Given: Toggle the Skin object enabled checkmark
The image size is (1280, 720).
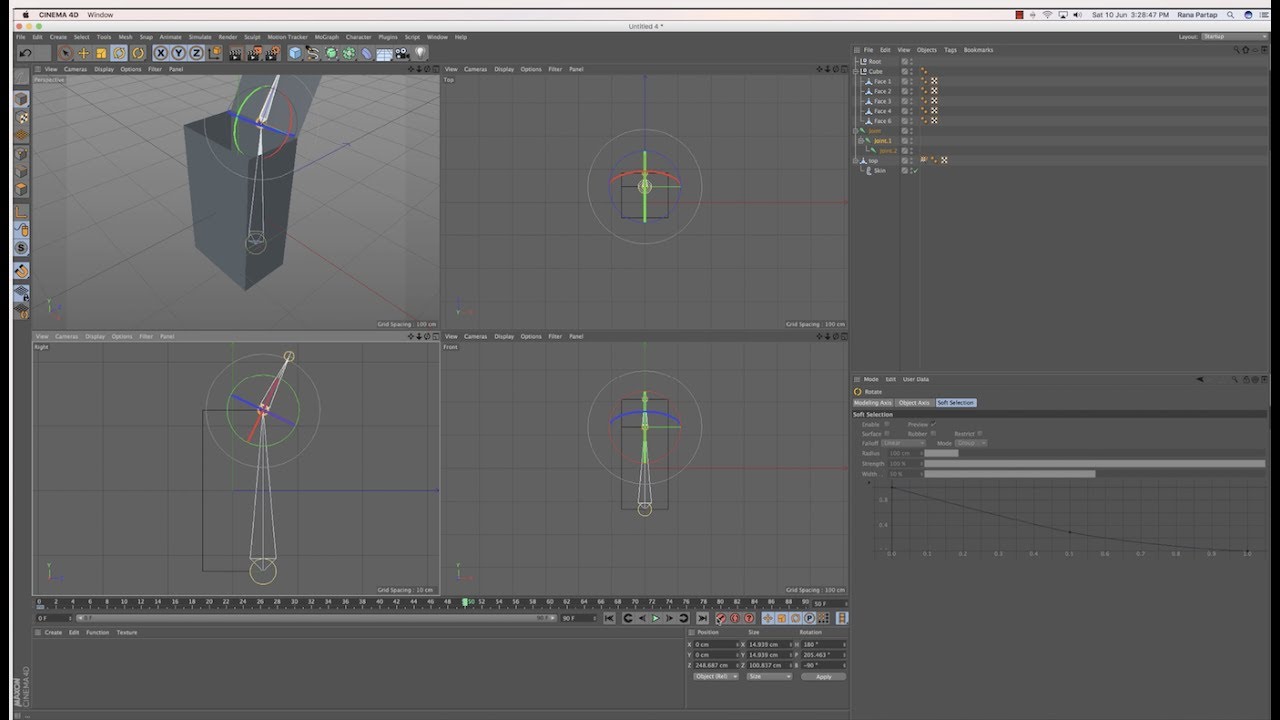Looking at the screenshot, I should tap(915, 171).
